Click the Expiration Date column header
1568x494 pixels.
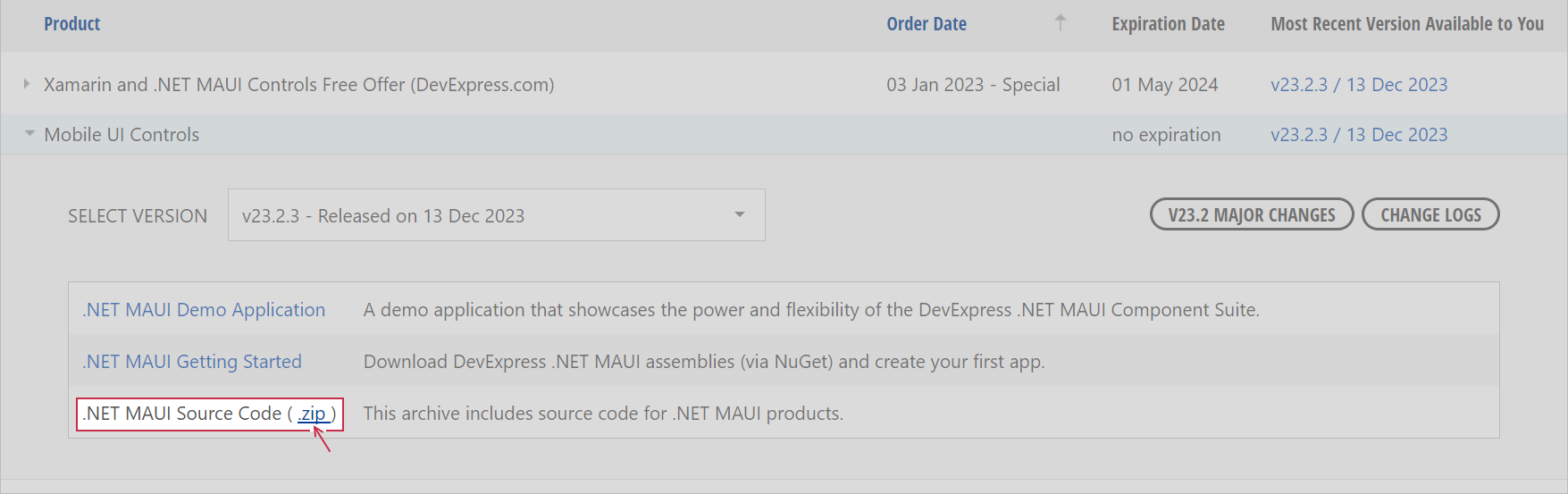1168,24
